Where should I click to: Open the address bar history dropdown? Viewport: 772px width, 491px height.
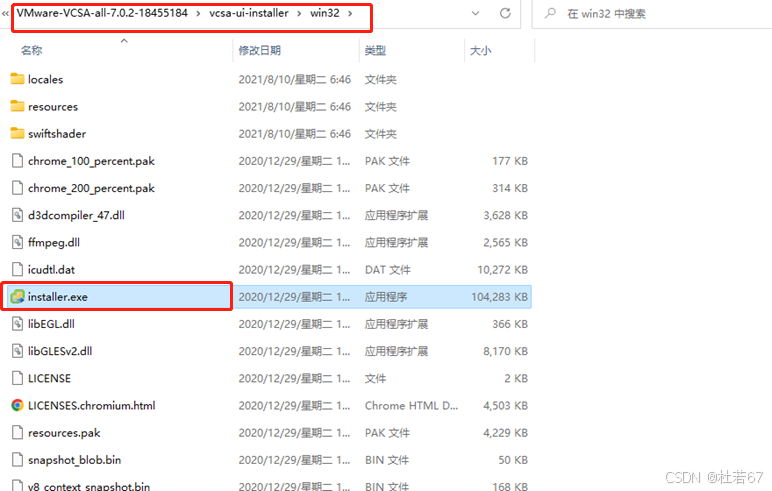click(475, 13)
